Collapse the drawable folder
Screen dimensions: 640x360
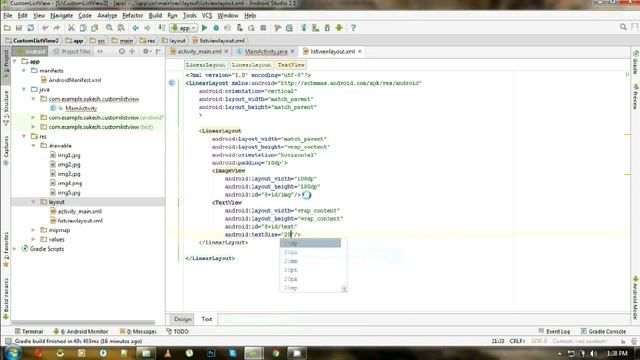click(33, 146)
